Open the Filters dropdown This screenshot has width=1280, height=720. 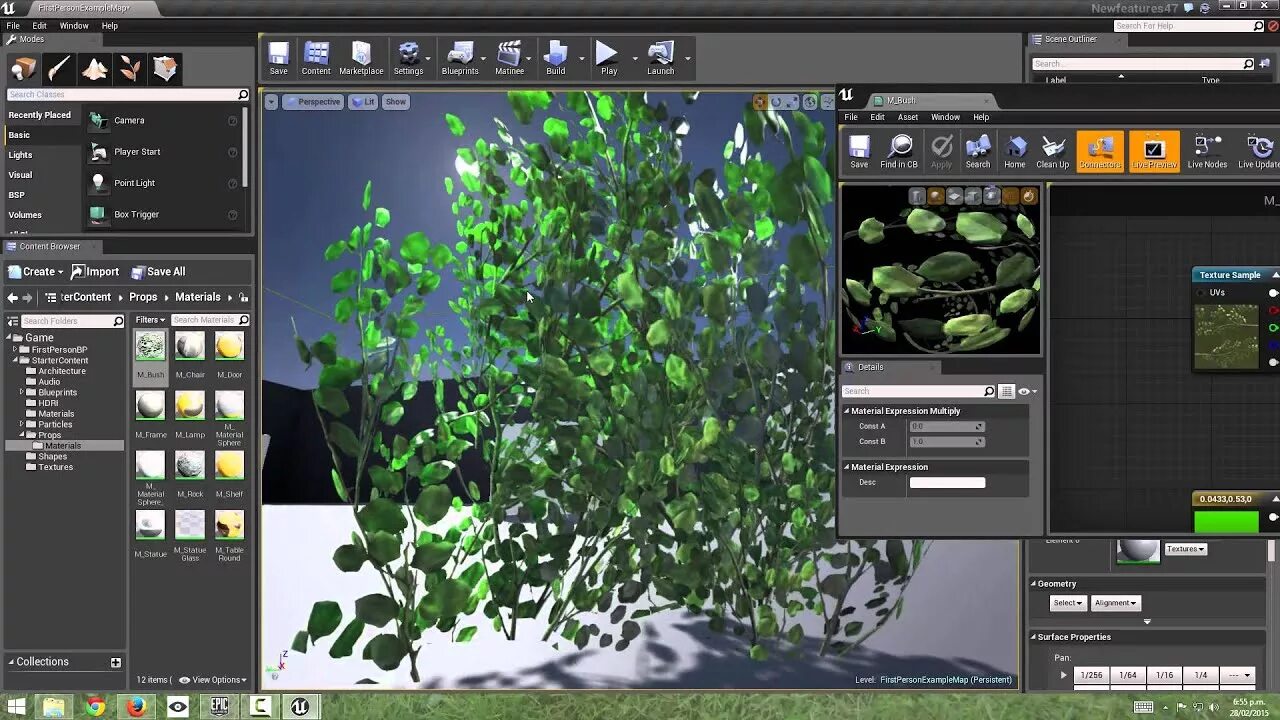[x=150, y=320]
